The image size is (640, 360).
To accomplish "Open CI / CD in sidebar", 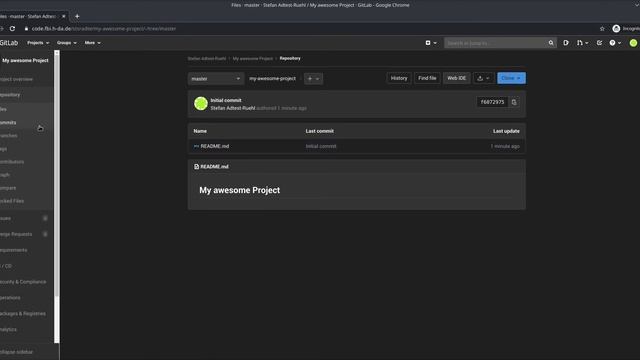I will (6, 266).
